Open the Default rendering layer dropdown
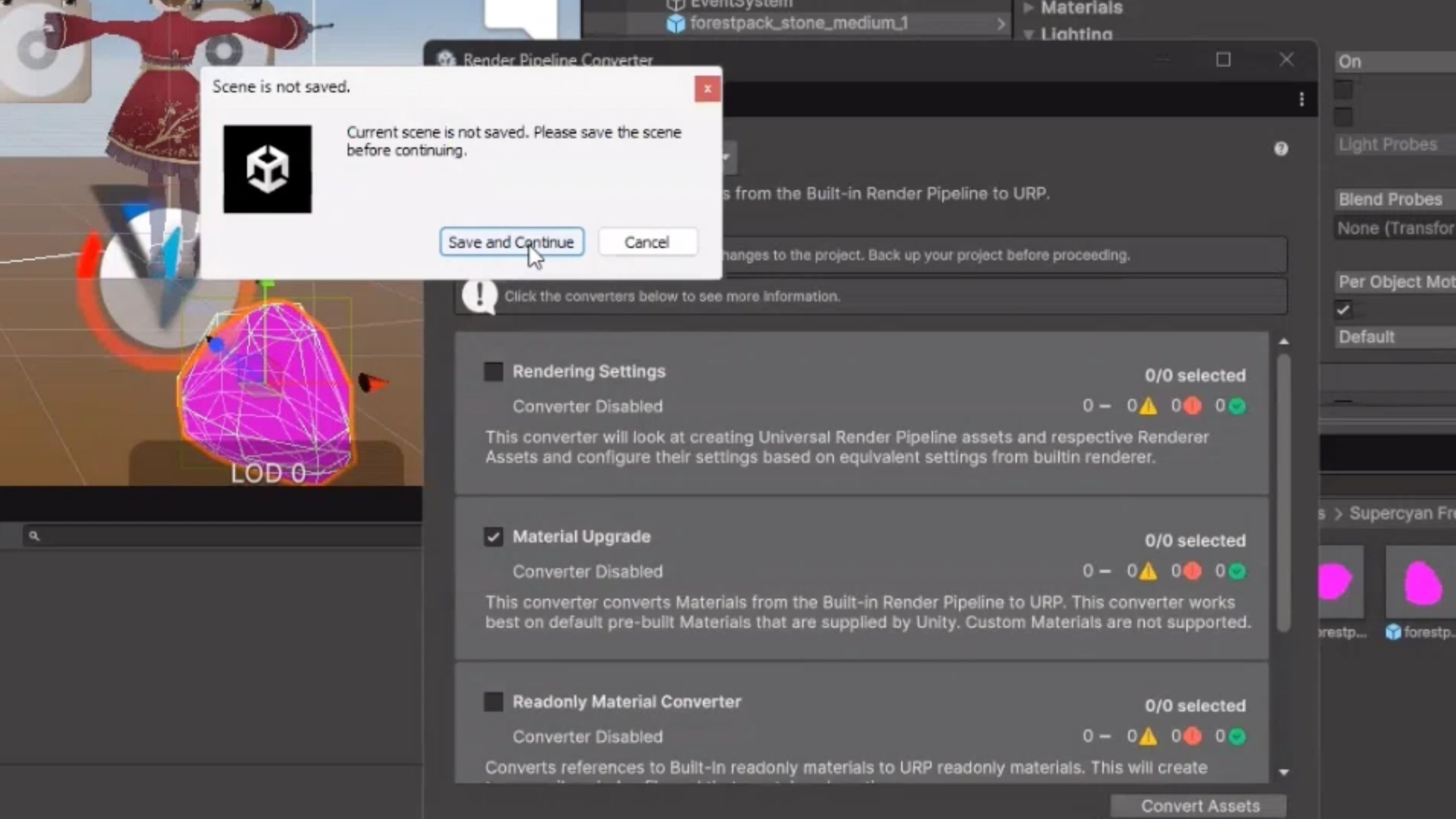The image size is (1456, 819). 1395,337
